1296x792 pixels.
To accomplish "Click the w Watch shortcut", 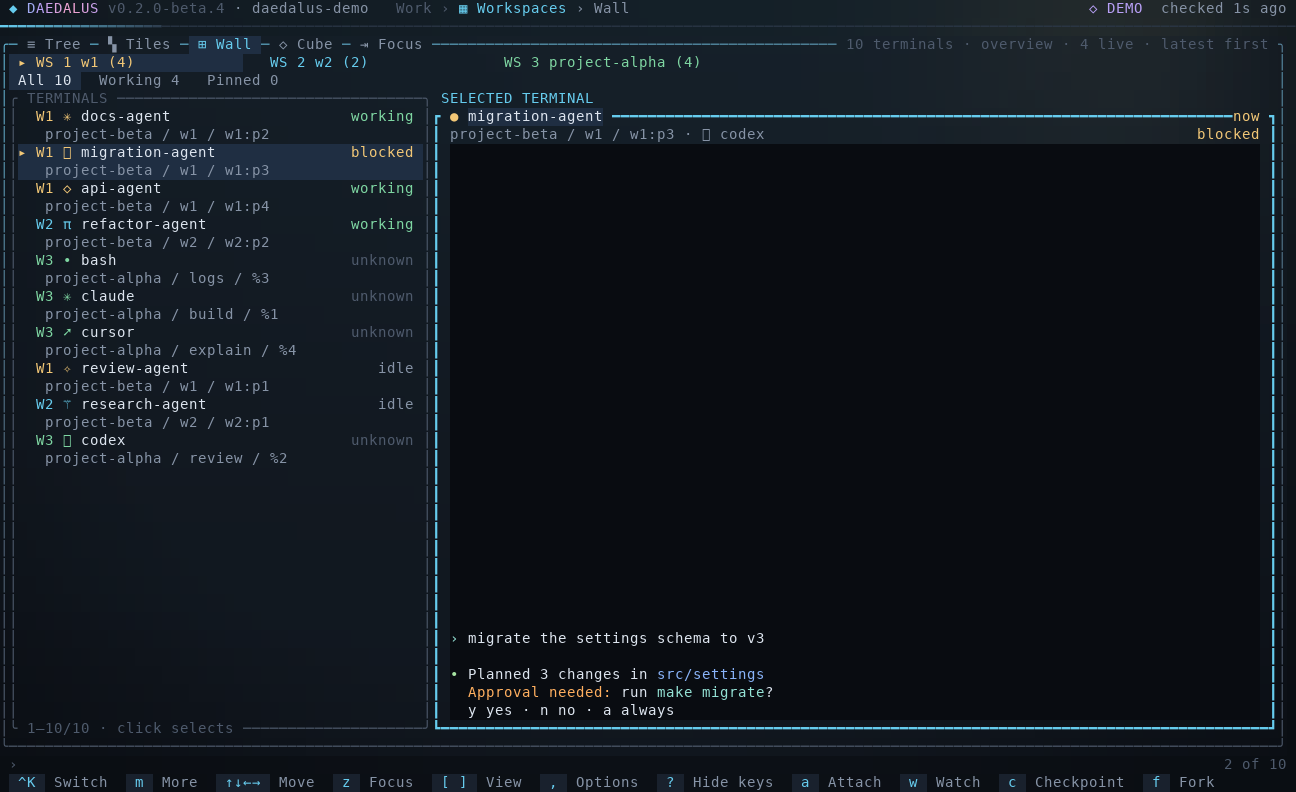I will [940, 782].
